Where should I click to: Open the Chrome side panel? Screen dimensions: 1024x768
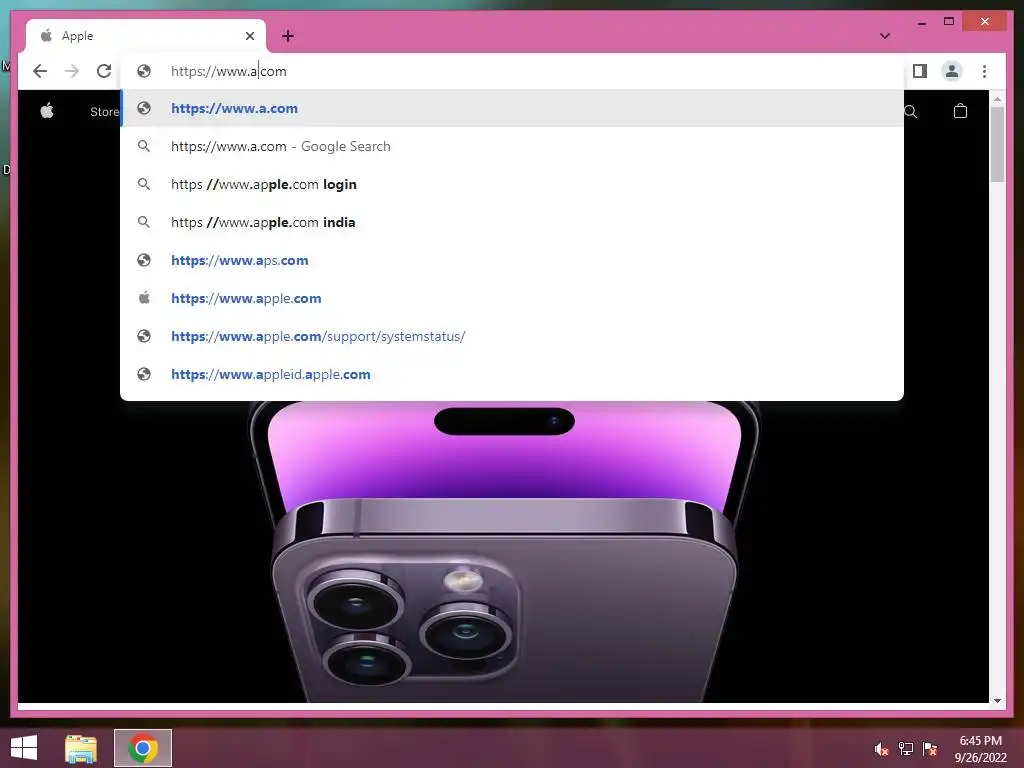click(920, 71)
